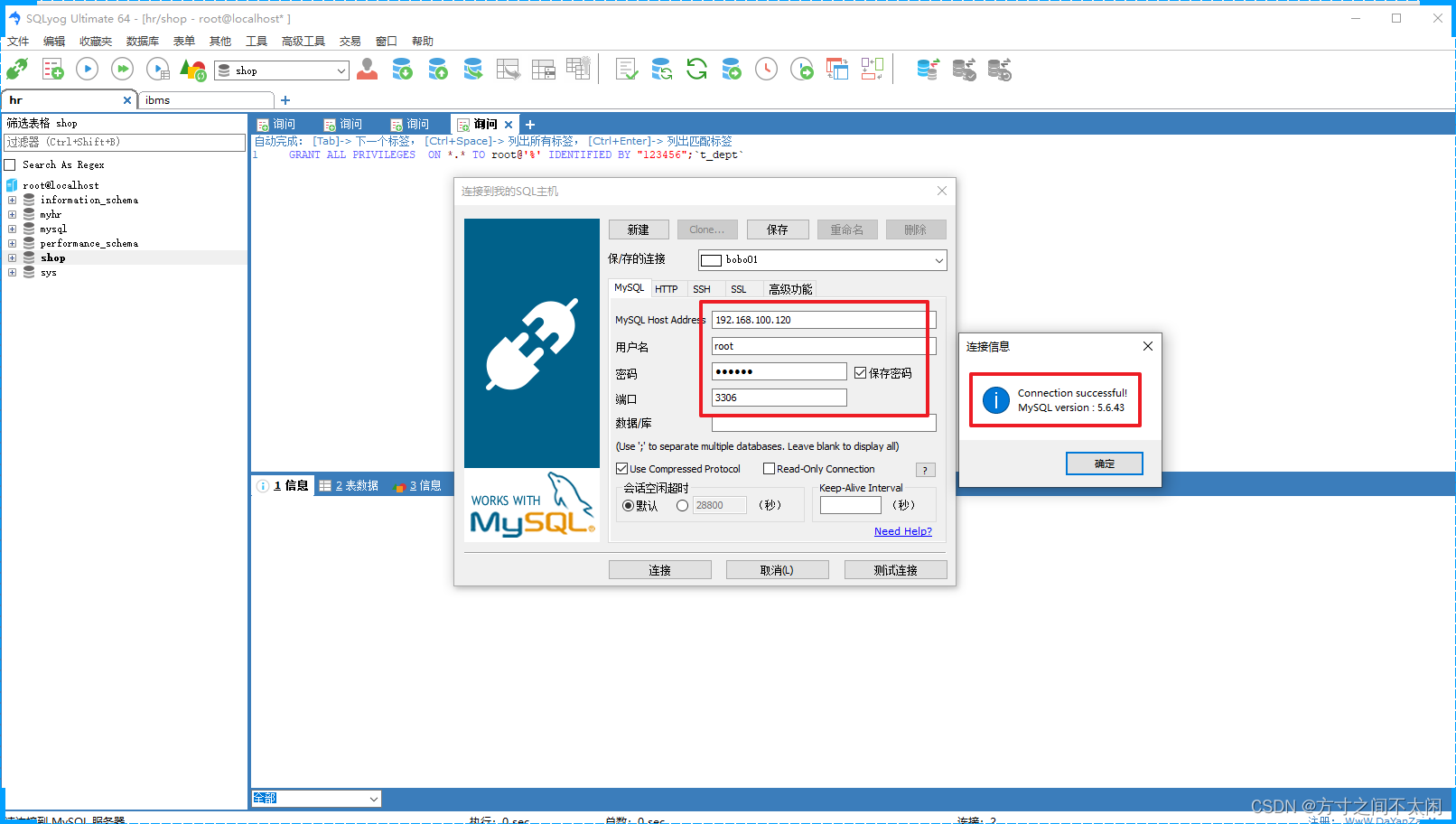Click the document checkmark toolbar icon

627,70
